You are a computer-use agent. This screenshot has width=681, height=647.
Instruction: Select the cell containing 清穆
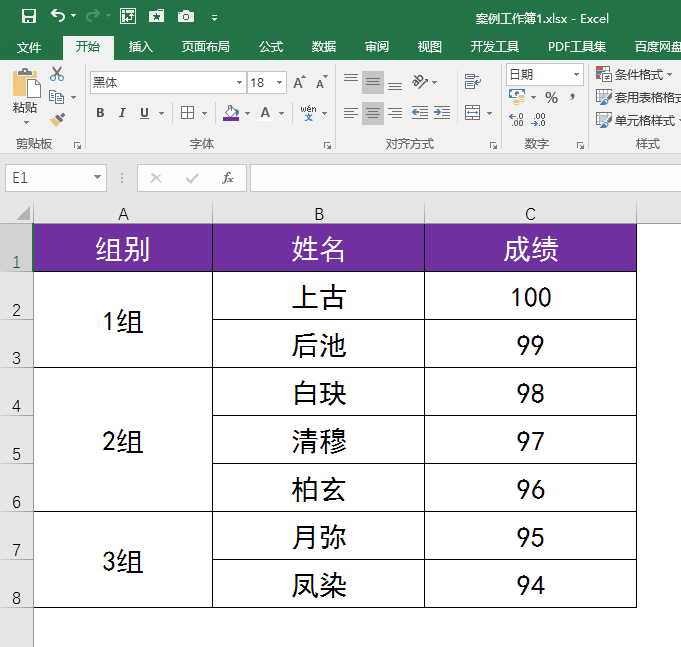click(318, 439)
